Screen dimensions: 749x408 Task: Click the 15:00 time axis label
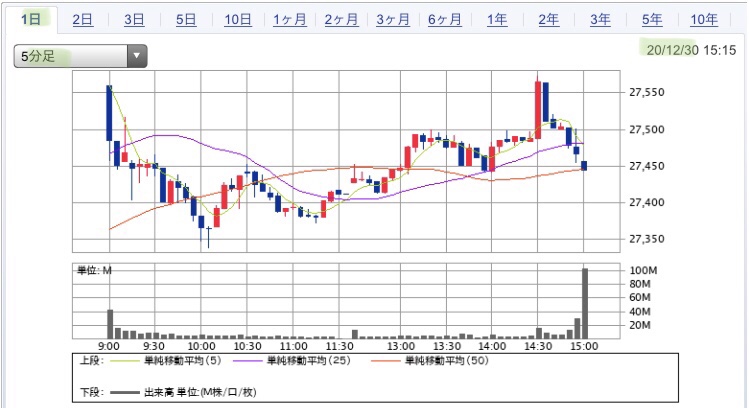584,346
